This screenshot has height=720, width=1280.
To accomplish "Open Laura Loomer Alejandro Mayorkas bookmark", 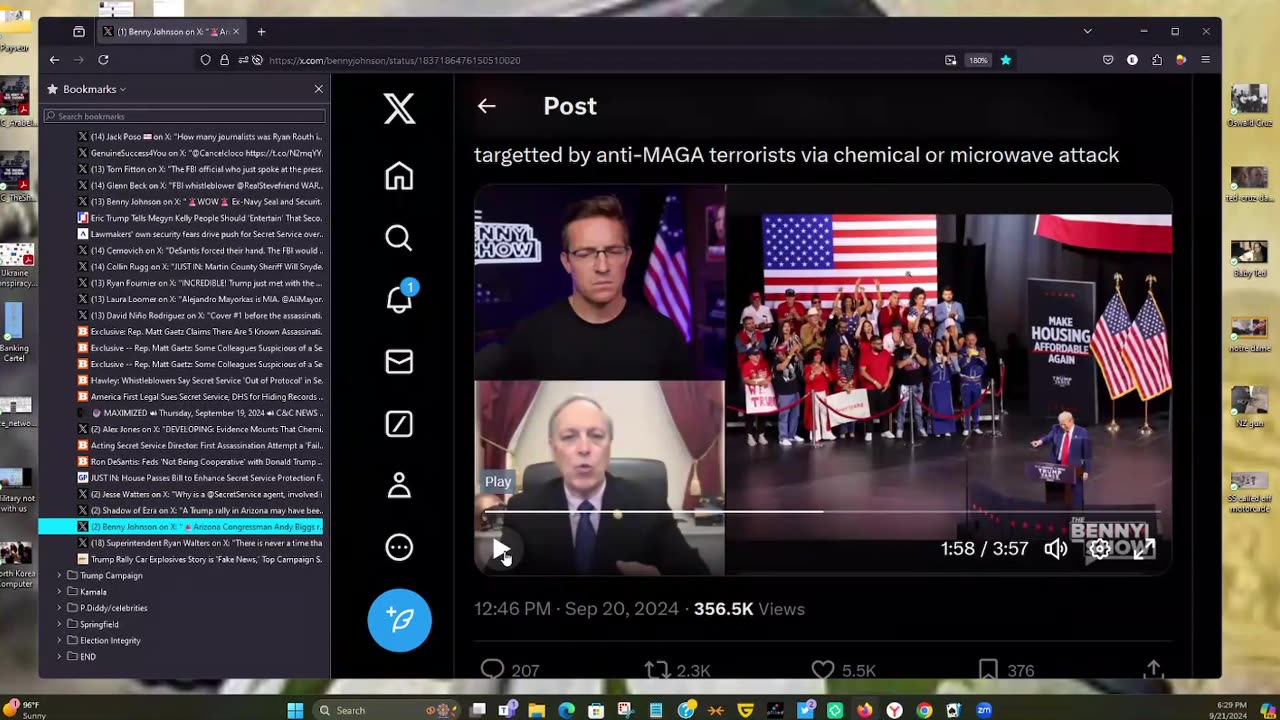I will point(200,299).
